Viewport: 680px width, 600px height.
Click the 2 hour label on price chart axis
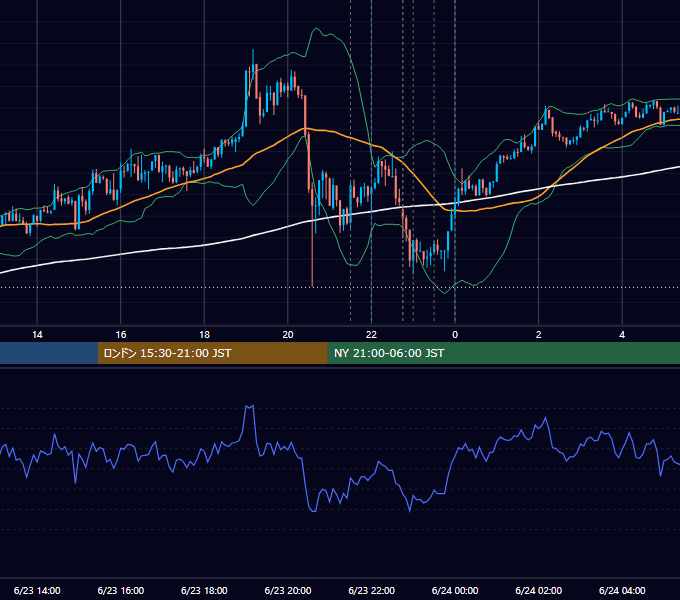click(539, 335)
